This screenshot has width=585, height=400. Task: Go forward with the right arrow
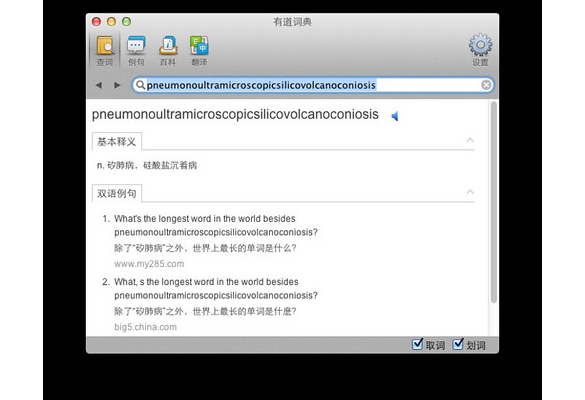[117, 85]
